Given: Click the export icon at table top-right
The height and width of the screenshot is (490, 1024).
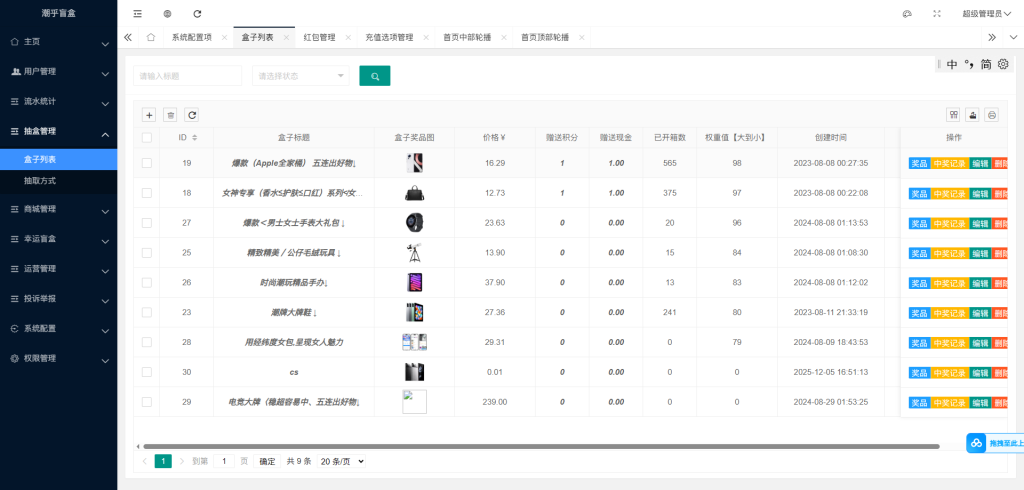Looking at the screenshot, I should [972, 115].
